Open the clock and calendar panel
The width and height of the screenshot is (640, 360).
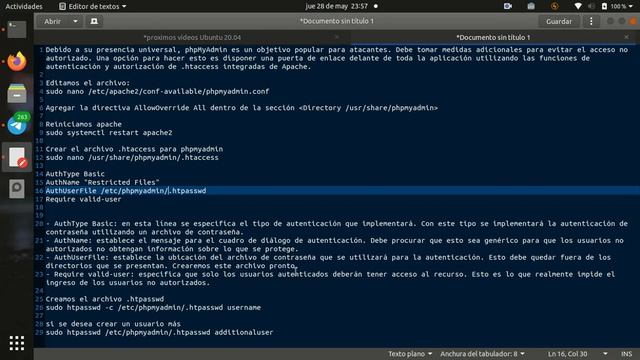(x=337, y=6)
